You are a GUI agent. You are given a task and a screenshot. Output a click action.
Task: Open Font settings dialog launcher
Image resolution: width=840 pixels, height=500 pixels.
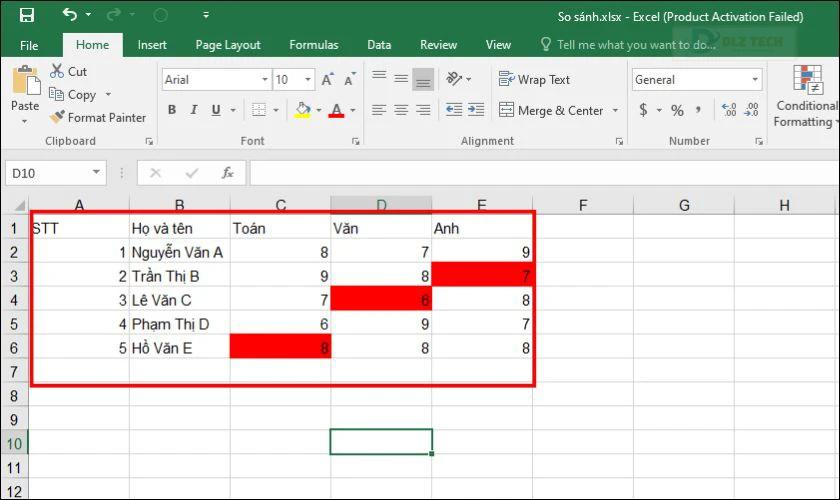coord(355,141)
